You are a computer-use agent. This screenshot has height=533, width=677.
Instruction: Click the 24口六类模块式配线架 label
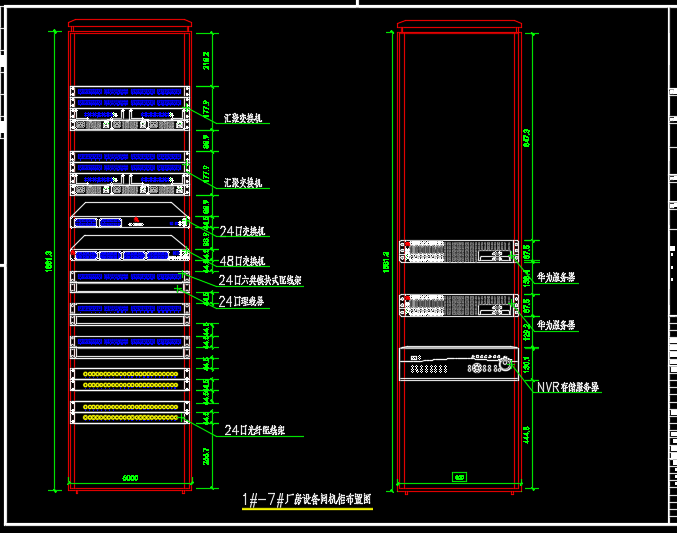pyautogui.click(x=260, y=280)
